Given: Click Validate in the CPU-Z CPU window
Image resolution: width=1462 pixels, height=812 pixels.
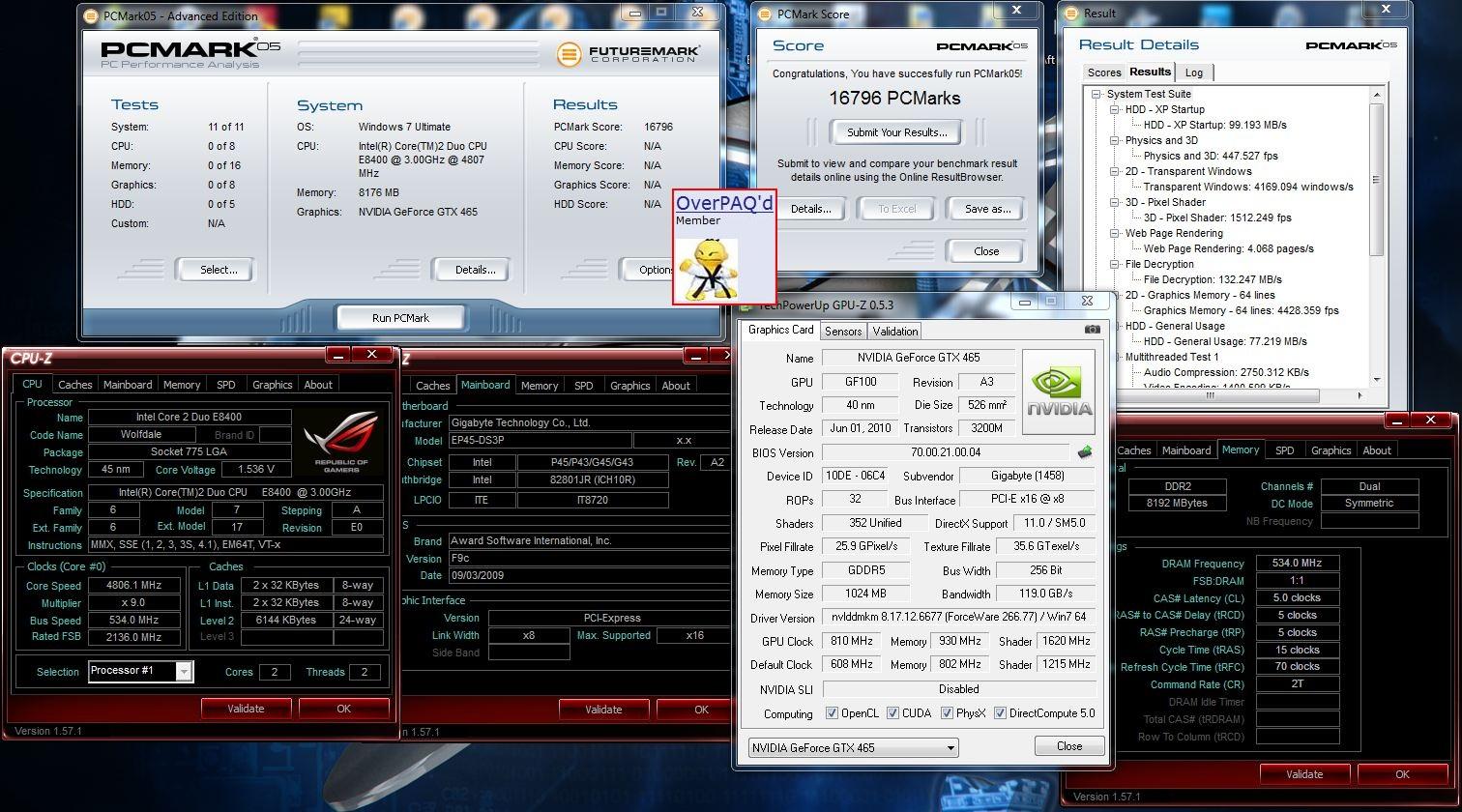Looking at the screenshot, I should pos(246,709).
